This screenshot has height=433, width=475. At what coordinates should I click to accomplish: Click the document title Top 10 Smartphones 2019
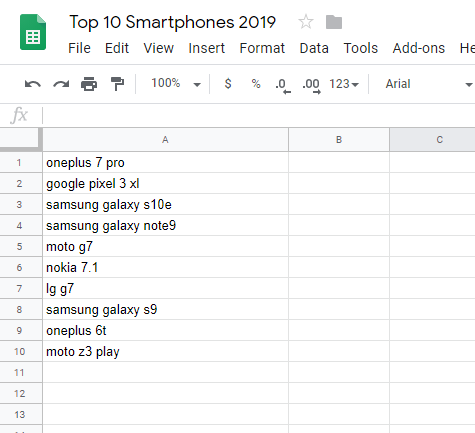[173, 23]
